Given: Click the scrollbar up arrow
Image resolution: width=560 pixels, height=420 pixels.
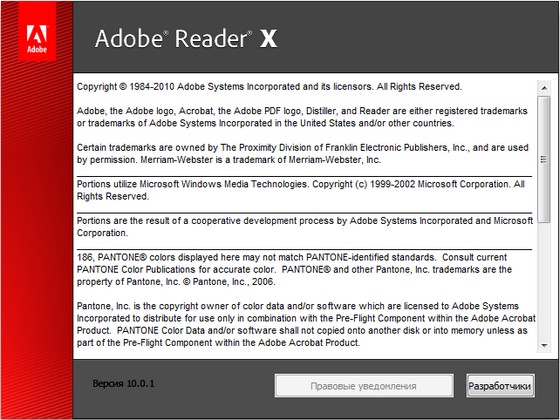Looking at the screenshot, I should click(x=544, y=88).
